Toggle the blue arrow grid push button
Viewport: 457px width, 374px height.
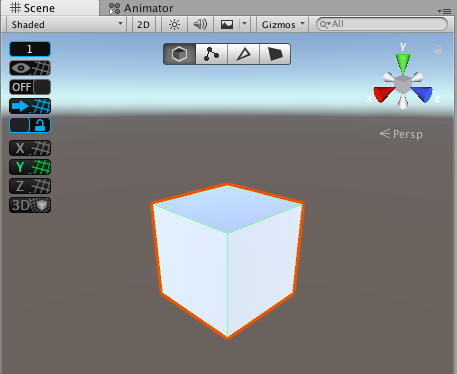[x=30, y=106]
